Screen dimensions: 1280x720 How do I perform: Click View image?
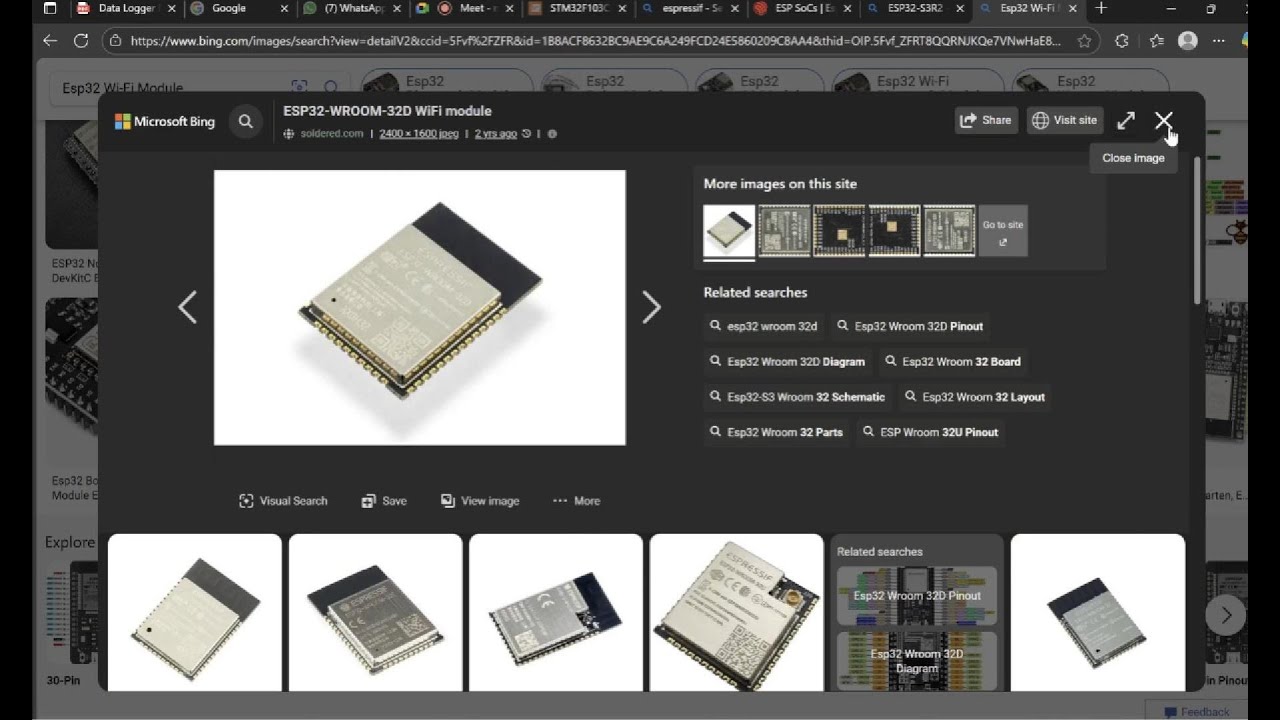(x=480, y=501)
